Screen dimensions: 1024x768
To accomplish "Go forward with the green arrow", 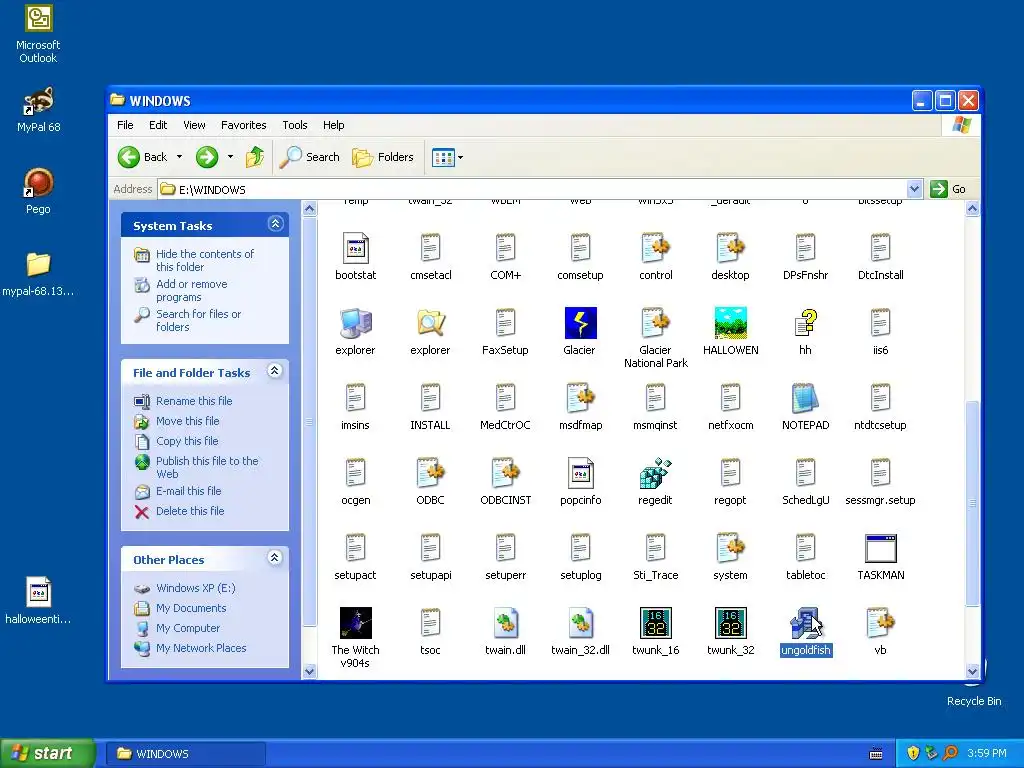I will tap(207, 157).
